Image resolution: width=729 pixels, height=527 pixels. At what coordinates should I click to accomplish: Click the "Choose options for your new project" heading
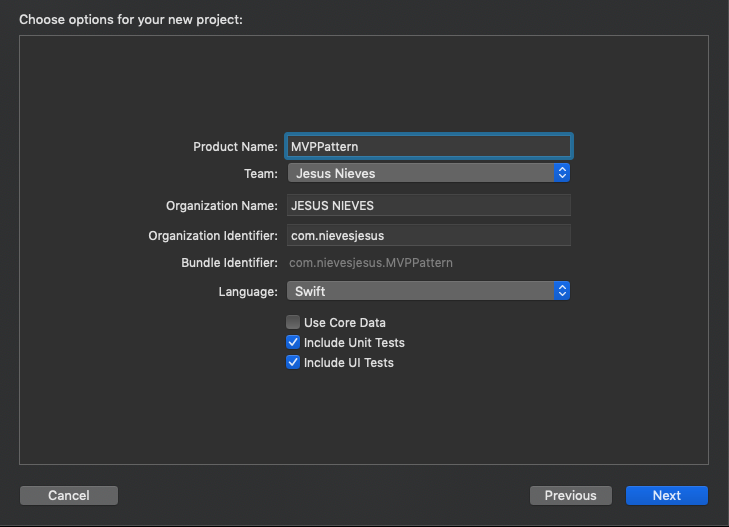point(131,19)
